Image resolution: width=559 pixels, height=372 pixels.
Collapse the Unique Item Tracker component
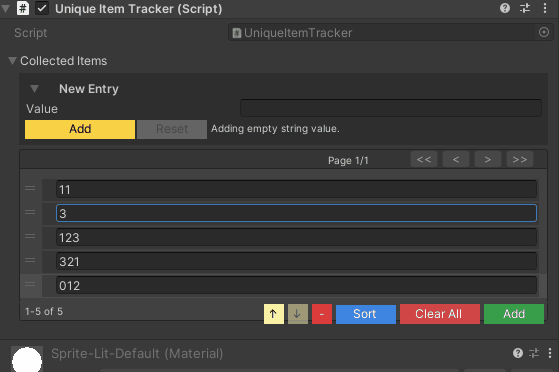pyautogui.click(x=6, y=8)
